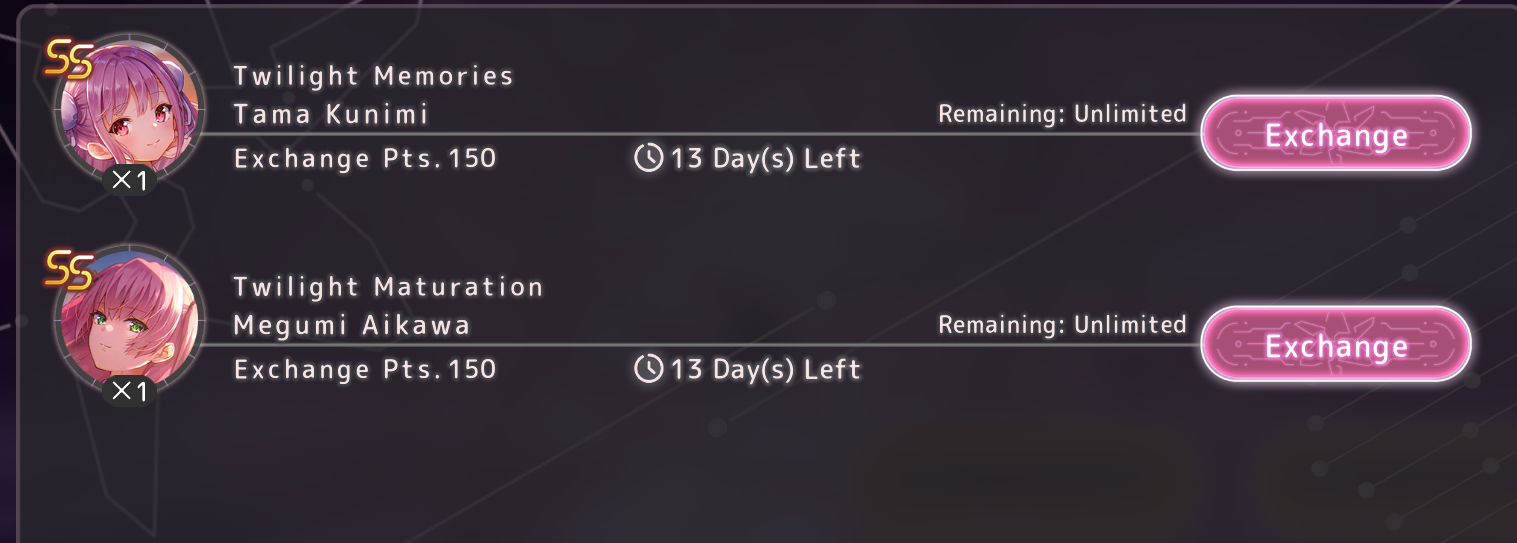1517x543 pixels.
Task: Select the Twilight Maturation title text
Action: pos(388,287)
